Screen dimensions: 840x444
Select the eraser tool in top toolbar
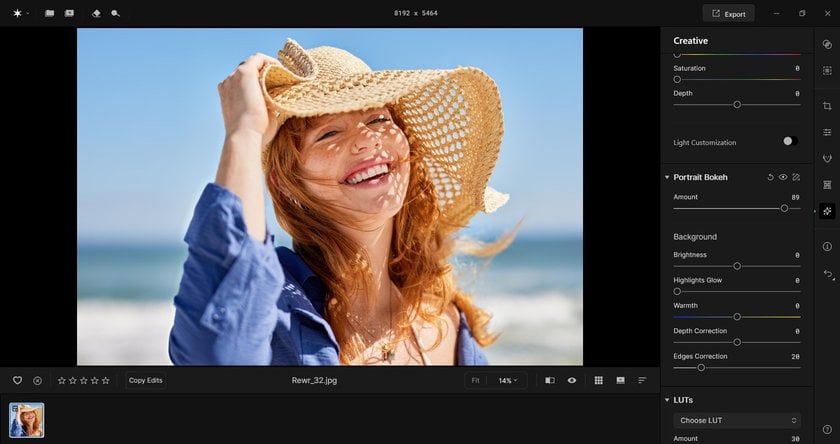click(x=96, y=13)
